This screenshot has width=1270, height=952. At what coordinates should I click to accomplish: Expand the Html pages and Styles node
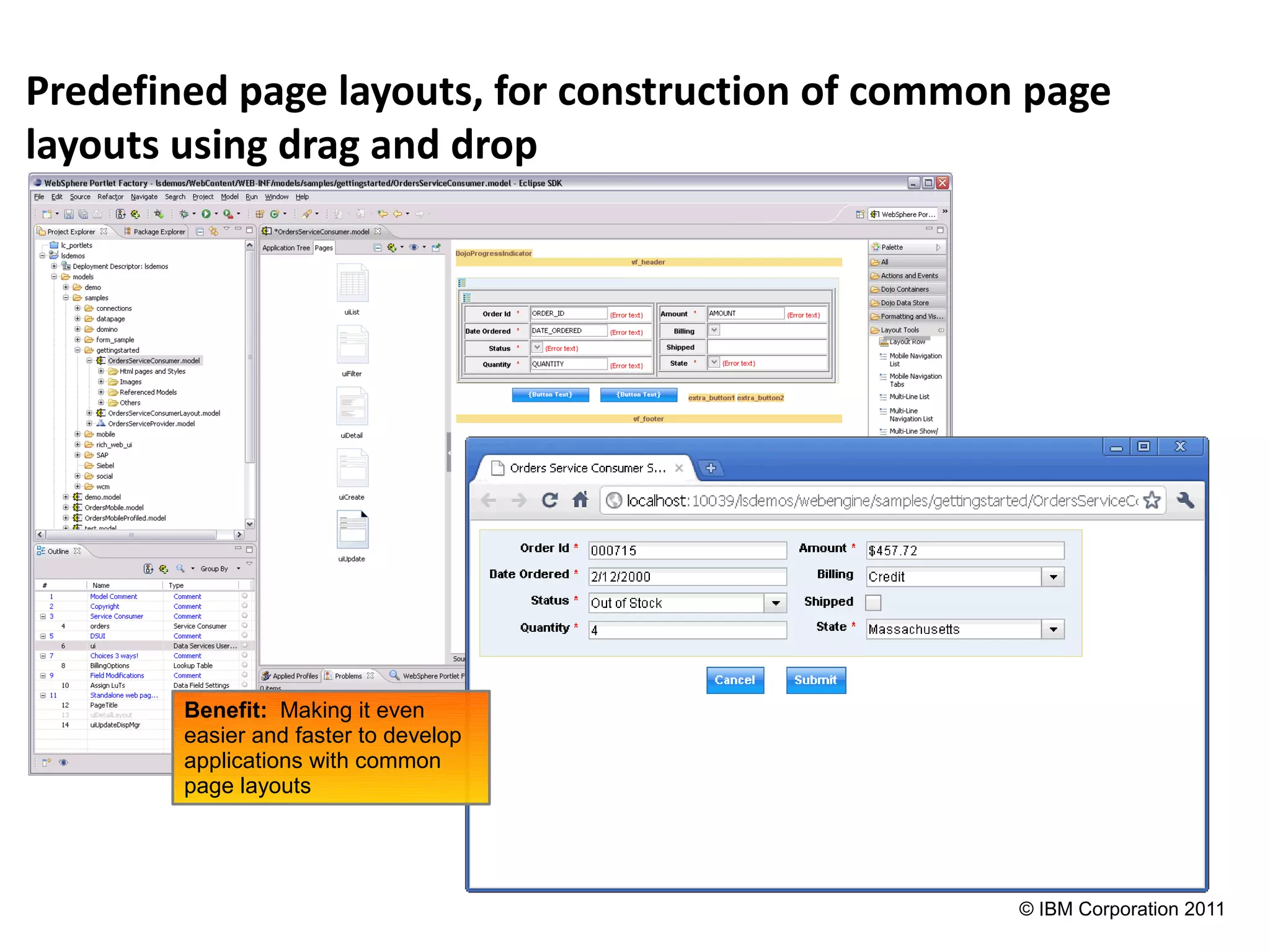[101, 371]
